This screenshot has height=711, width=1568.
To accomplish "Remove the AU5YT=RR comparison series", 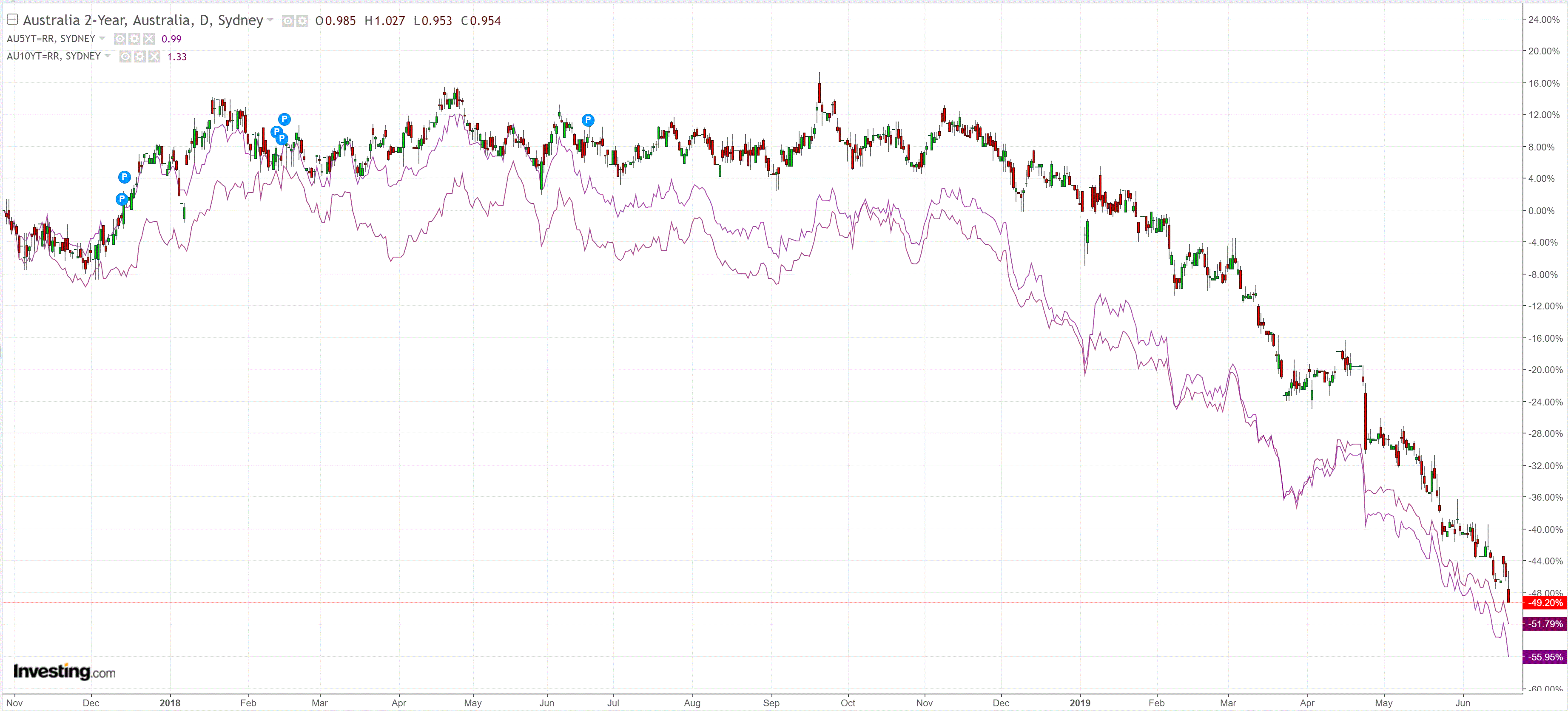I will tap(149, 39).
